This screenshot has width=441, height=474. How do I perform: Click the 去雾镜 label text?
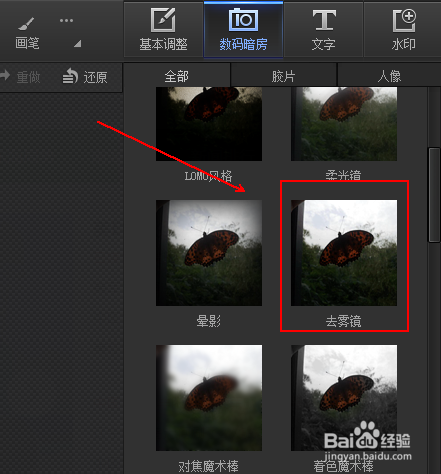point(343,321)
